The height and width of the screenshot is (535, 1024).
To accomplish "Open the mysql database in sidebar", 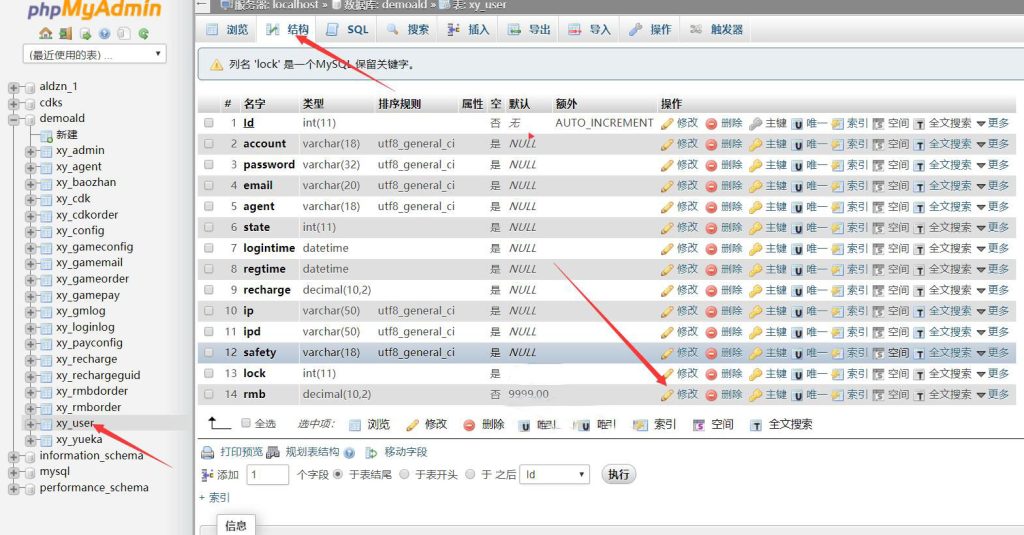I will click(54, 472).
